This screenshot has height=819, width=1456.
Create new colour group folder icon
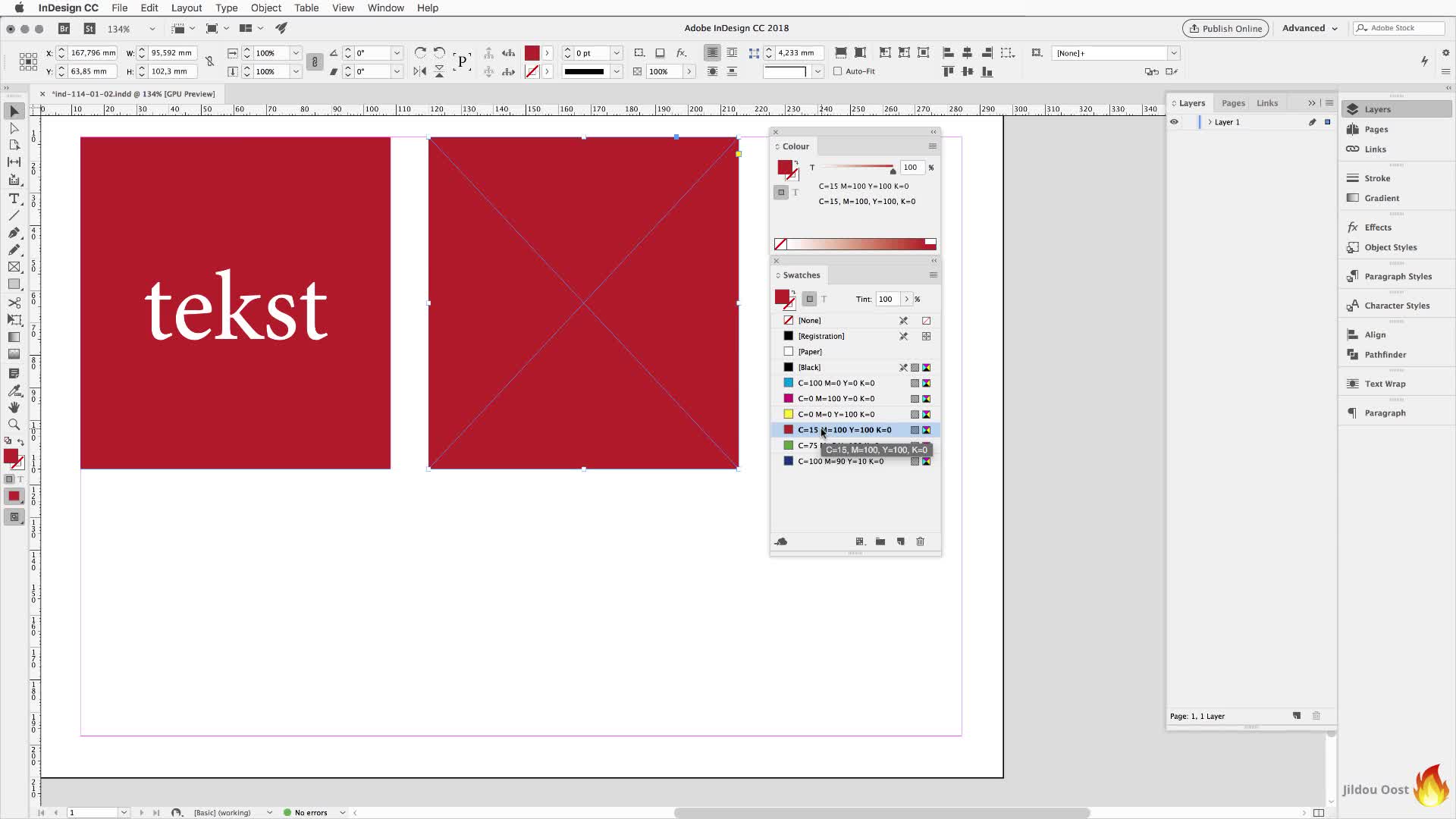880,541
